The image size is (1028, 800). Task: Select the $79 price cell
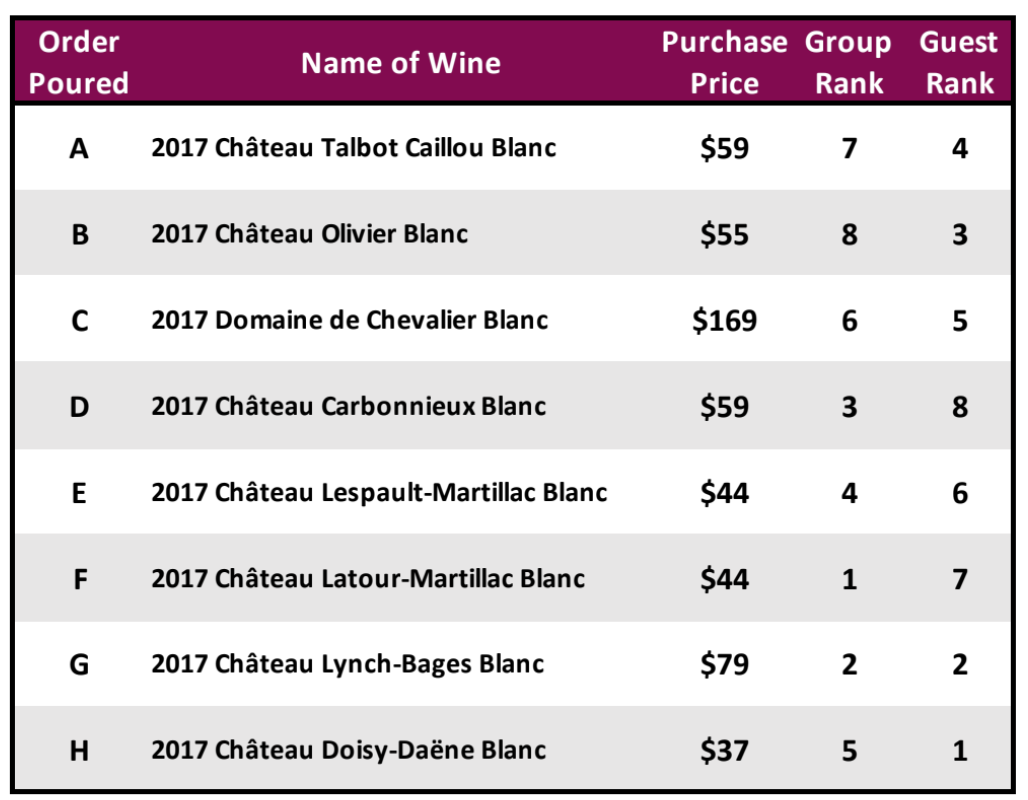point(724,665)
